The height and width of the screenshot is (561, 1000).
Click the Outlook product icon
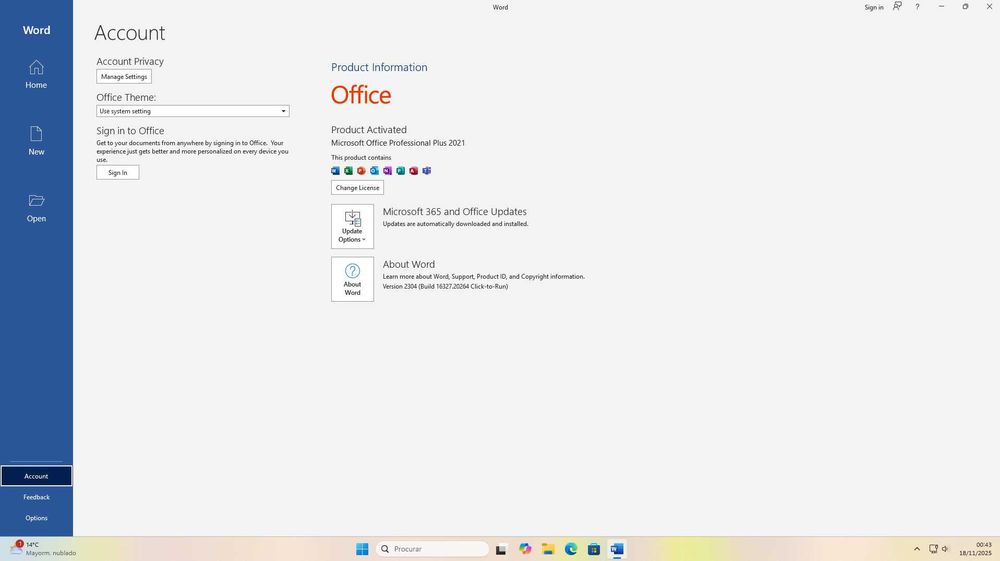[x=374, y=171]
